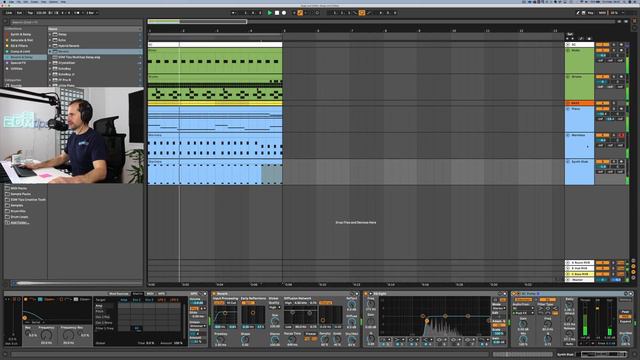Viewport: 640px width, 360px height.
Task: Deactivate the Piano track activator
Action: pos(602,109)
